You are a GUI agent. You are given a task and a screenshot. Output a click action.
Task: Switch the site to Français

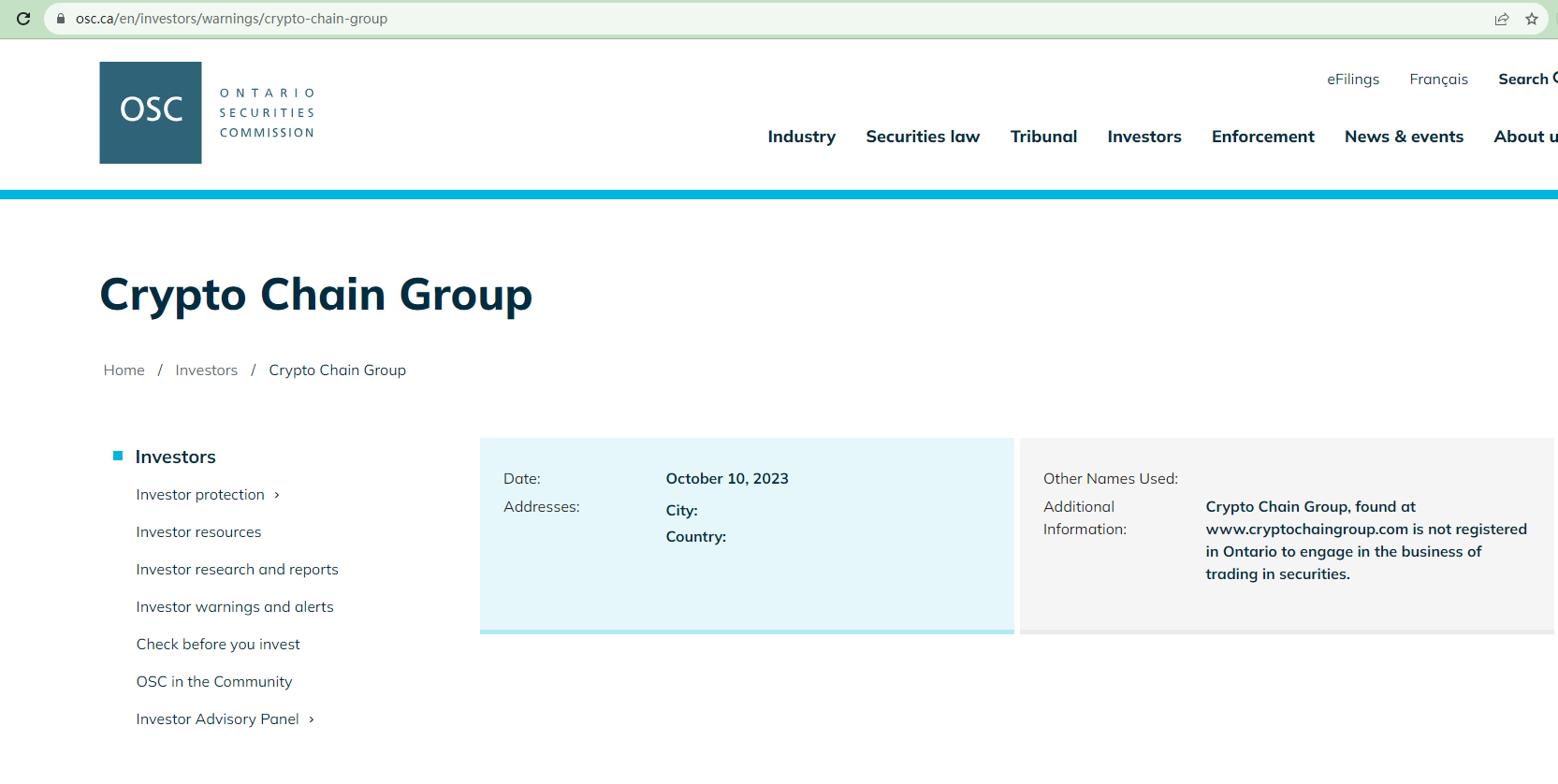[1438, 80]
